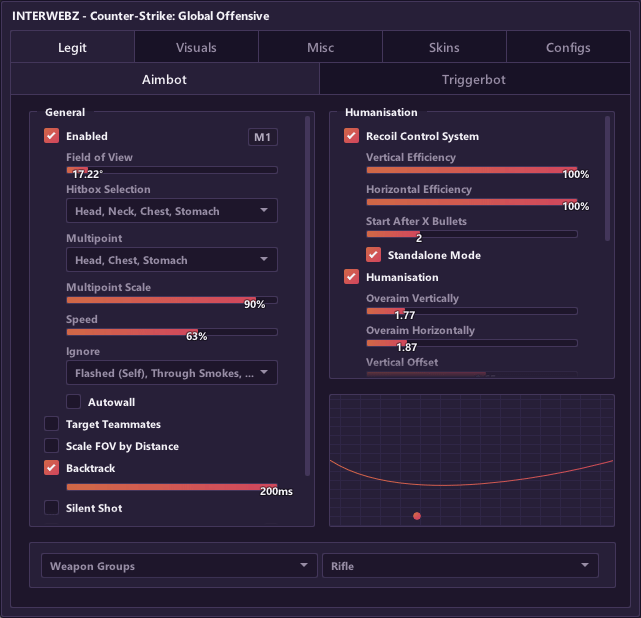Expand the Hitbox Selection dropdown
This screenshot has width=641, height=618.
coord(172,211)
